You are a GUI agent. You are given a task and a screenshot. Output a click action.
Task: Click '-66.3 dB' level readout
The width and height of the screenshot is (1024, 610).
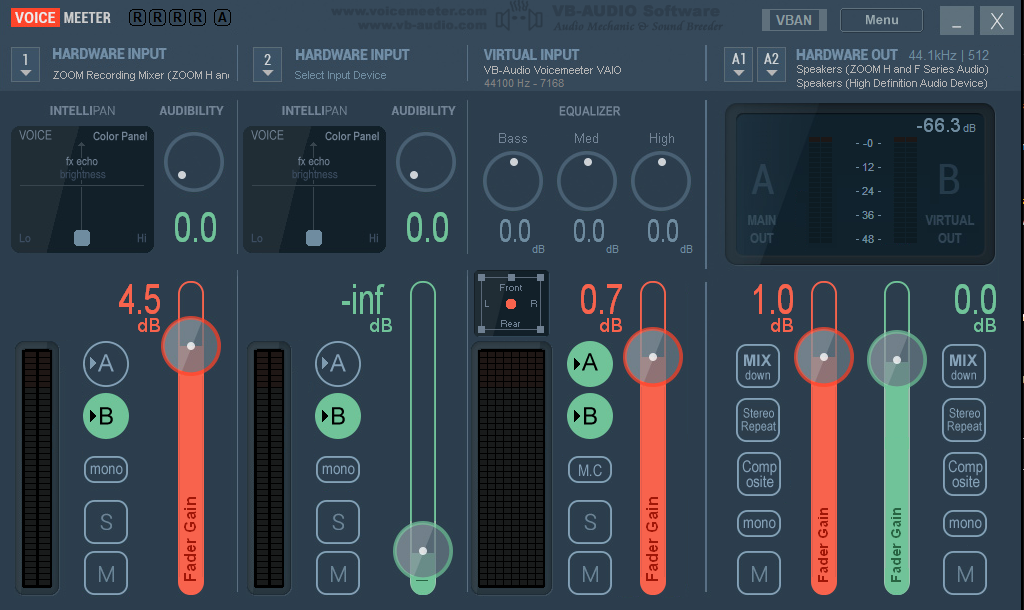(x=946, y=125)
